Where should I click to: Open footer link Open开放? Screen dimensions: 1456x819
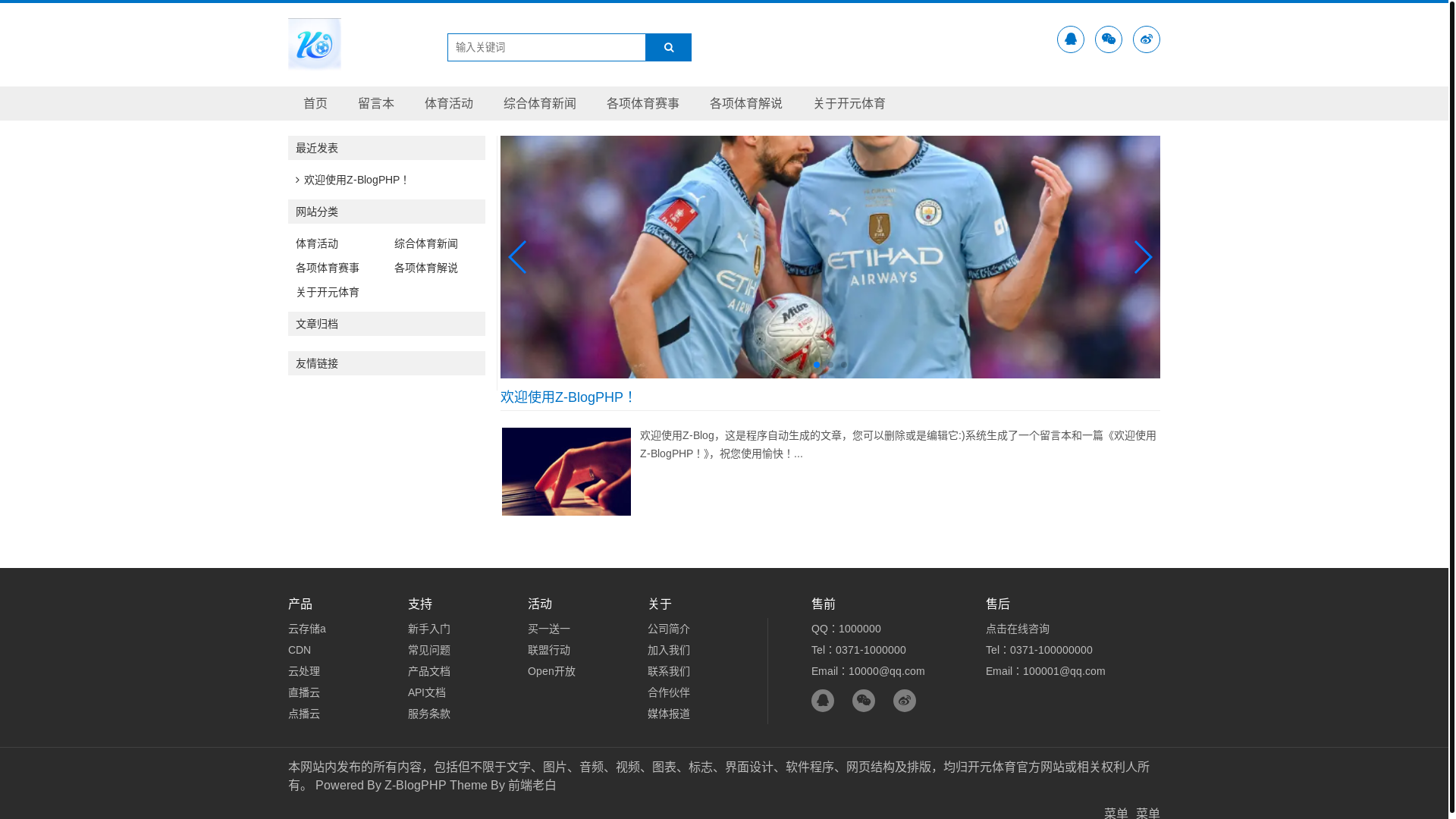pos(551,671)
